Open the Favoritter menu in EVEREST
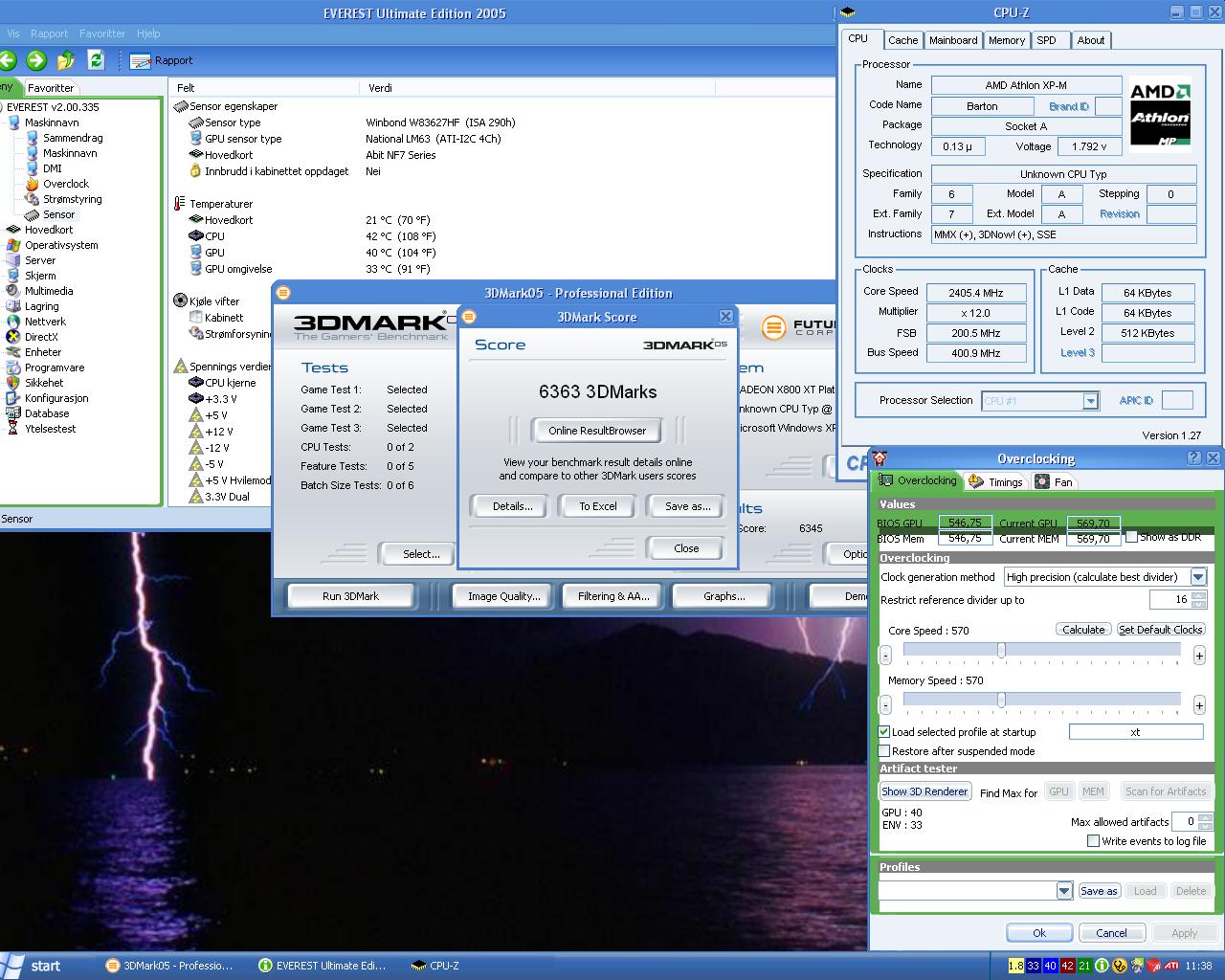Screen dimensions: 1225x980 (x=102, y=33)
